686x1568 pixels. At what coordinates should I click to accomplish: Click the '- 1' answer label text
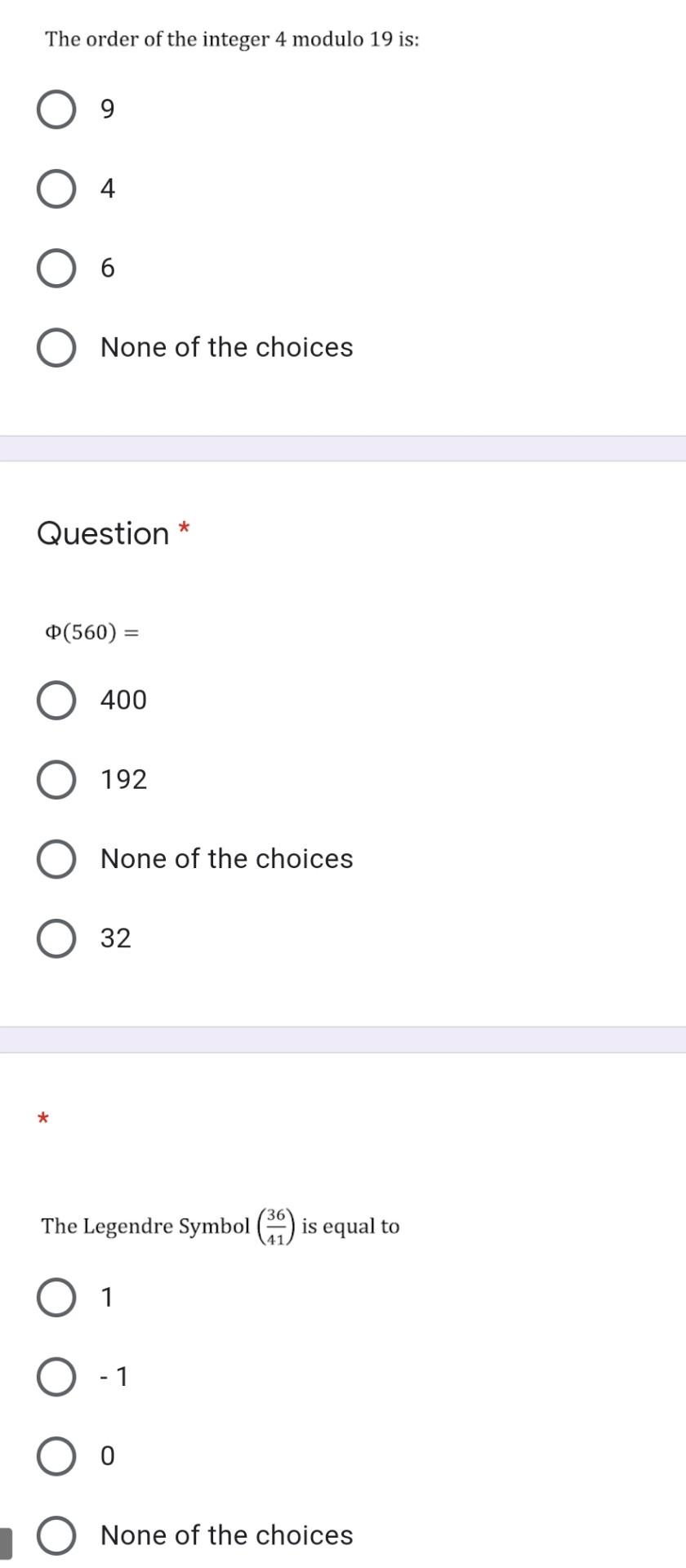(x=113, y=1376)
